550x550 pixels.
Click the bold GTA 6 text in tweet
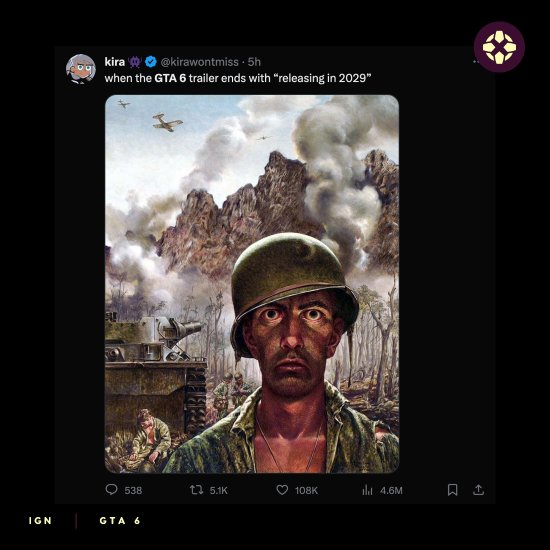click(170, 78)
